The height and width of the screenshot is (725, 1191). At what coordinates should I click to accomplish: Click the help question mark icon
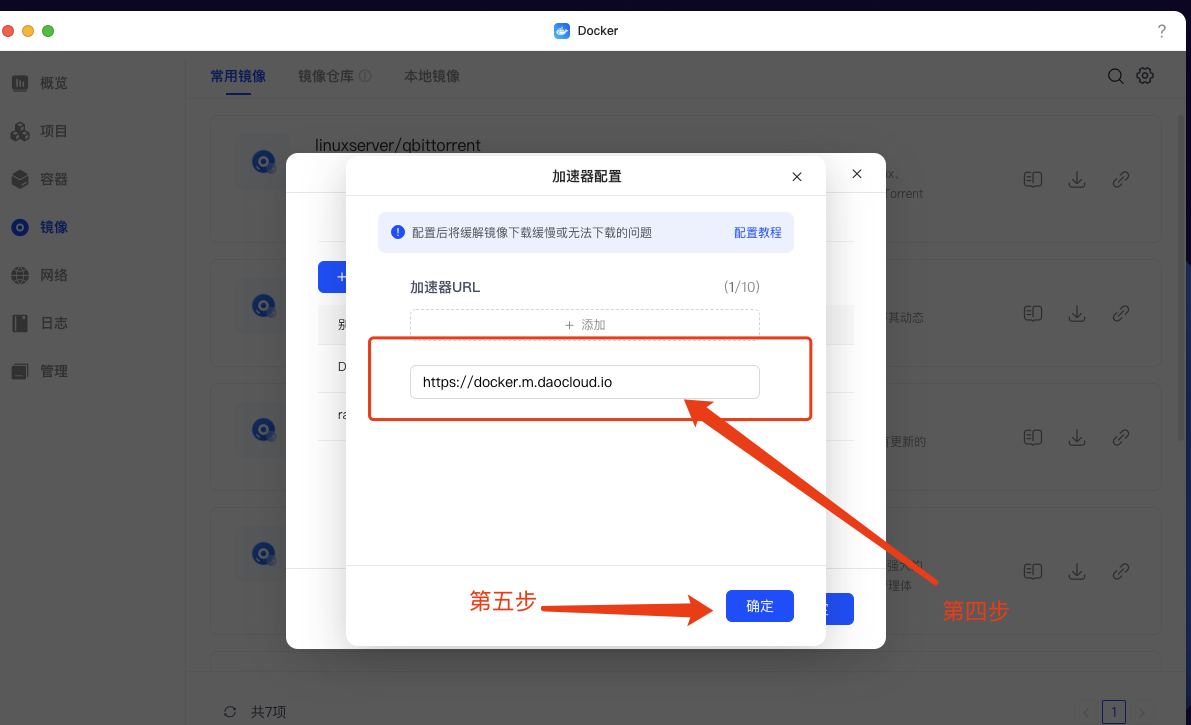pyautogui.click(x=1161, y=31)
